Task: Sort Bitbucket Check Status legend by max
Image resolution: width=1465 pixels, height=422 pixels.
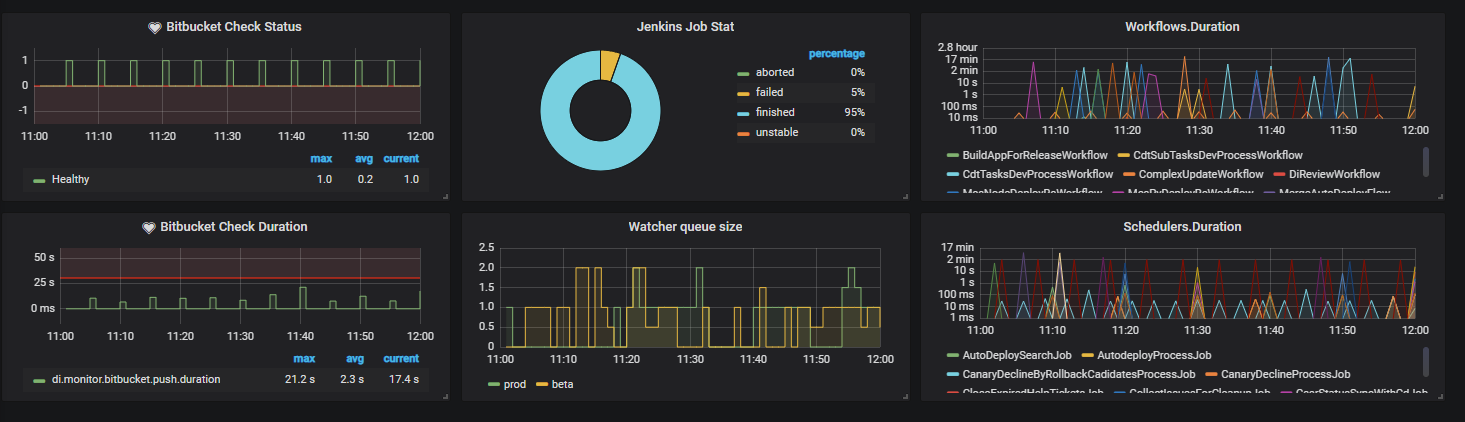Action: click(x=321, y=158)
